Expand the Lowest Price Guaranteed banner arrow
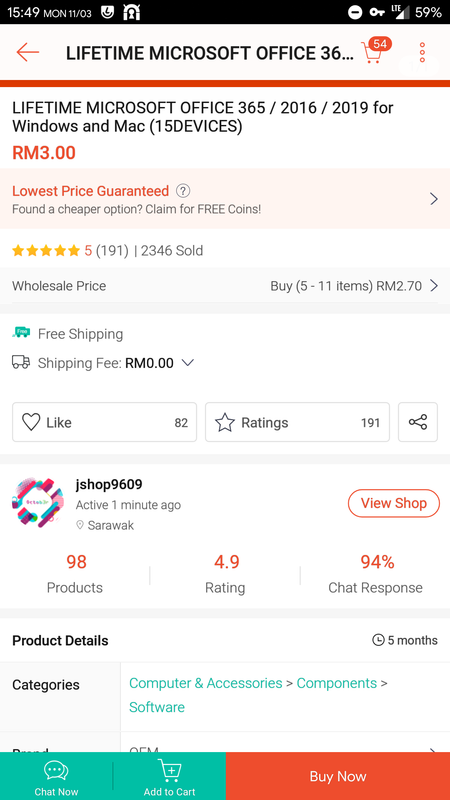The height and width of the screenshot is (800, 450). pyautogui.click(x=434, y=198)
